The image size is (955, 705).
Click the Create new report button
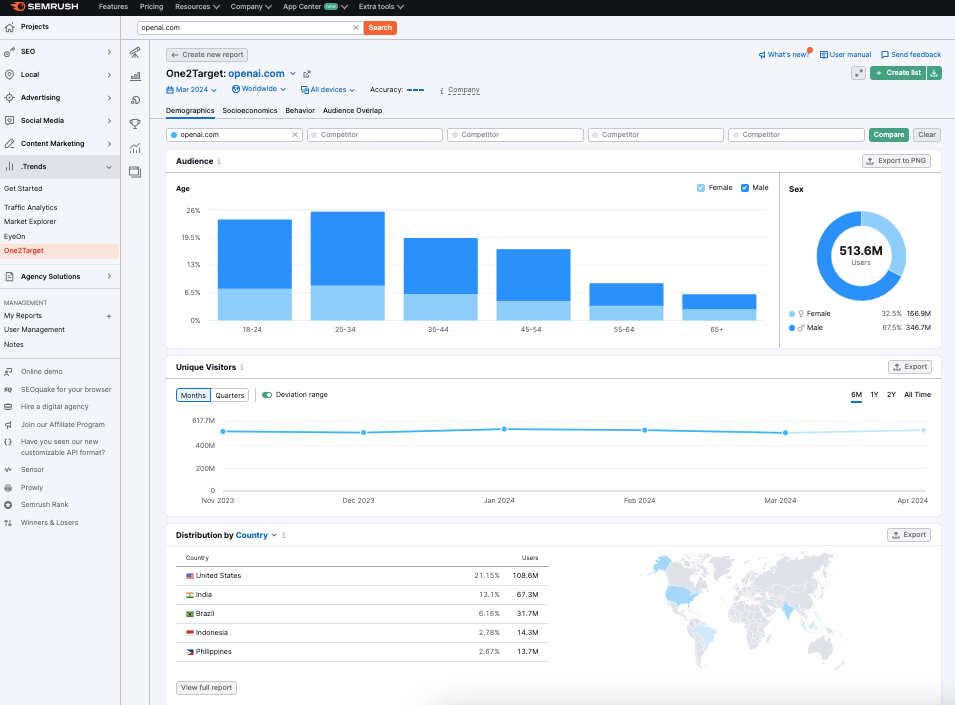pyautogui.click(x=207, y=55)
